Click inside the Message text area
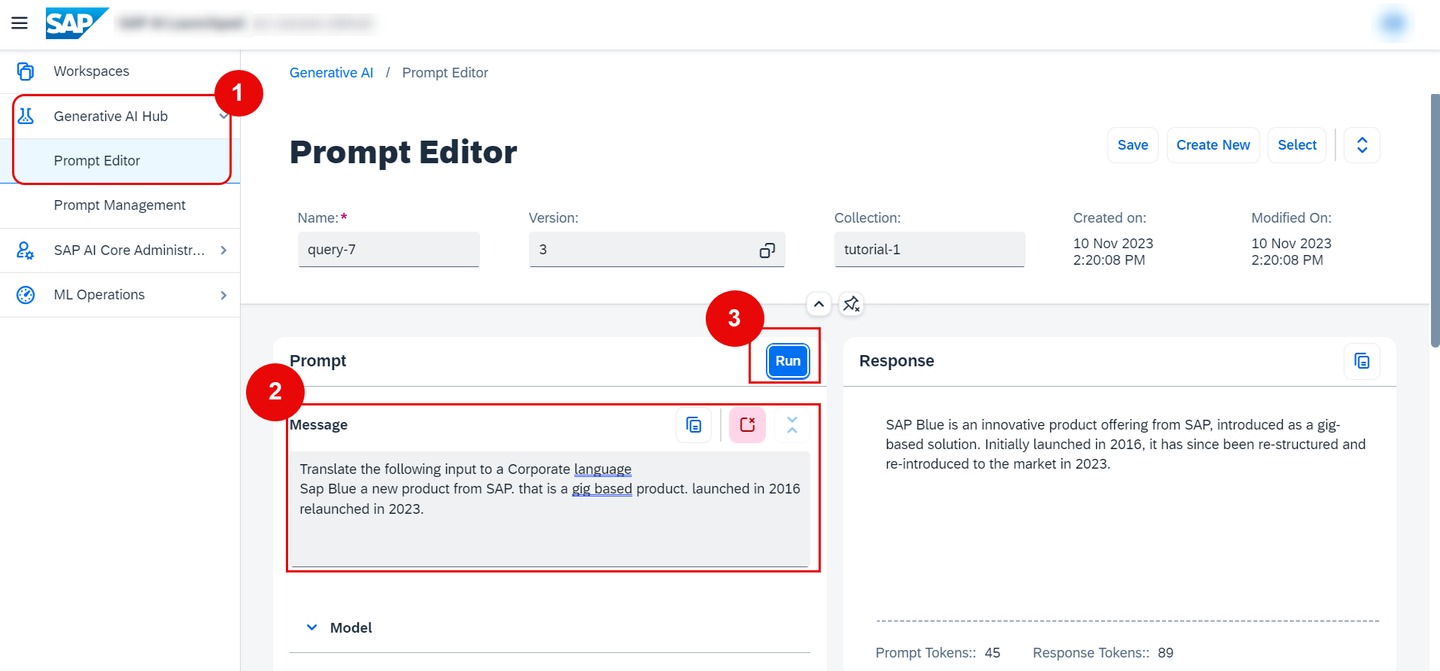 (x=550, y=509)
